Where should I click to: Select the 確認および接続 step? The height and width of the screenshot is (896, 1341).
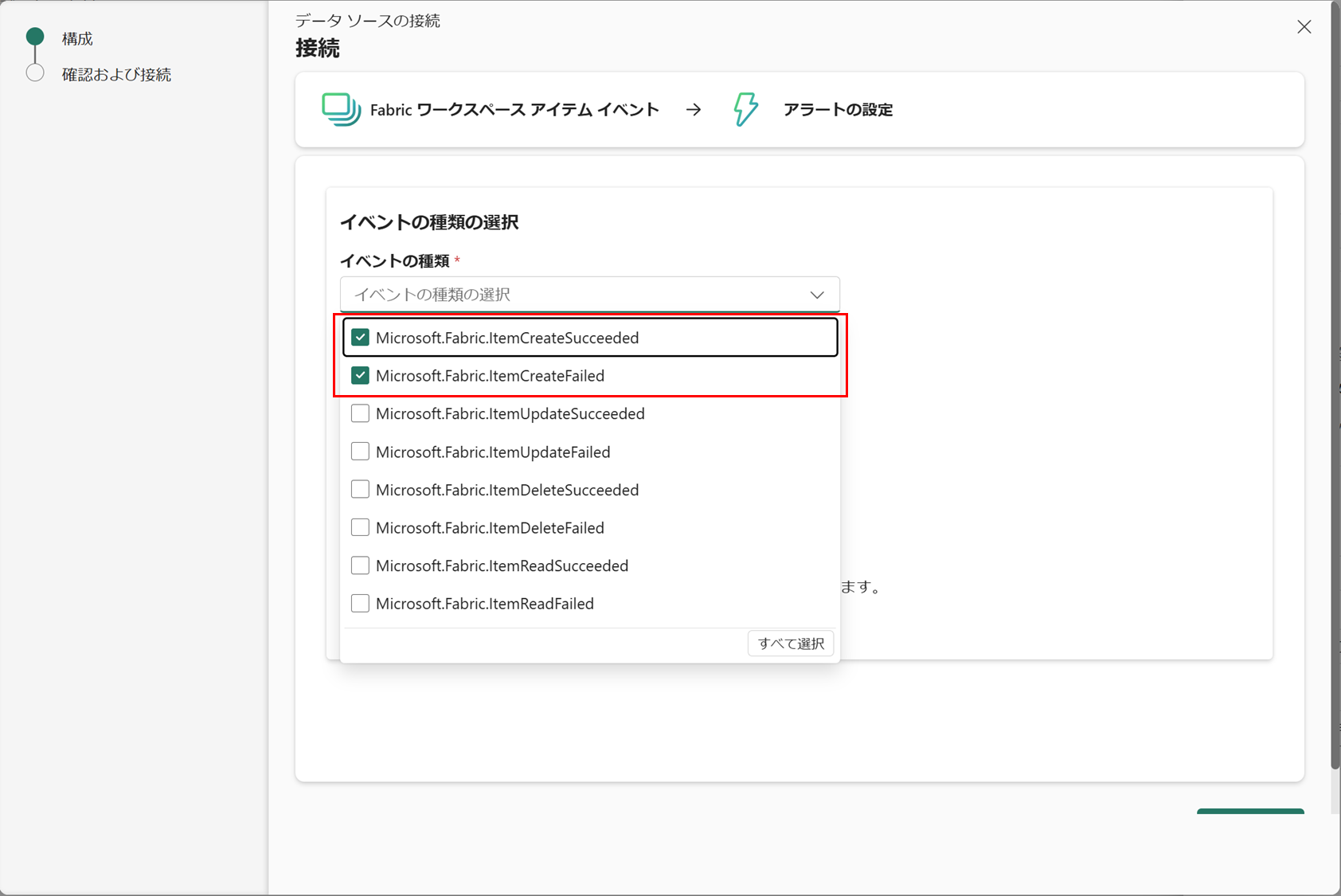(116, 75)
